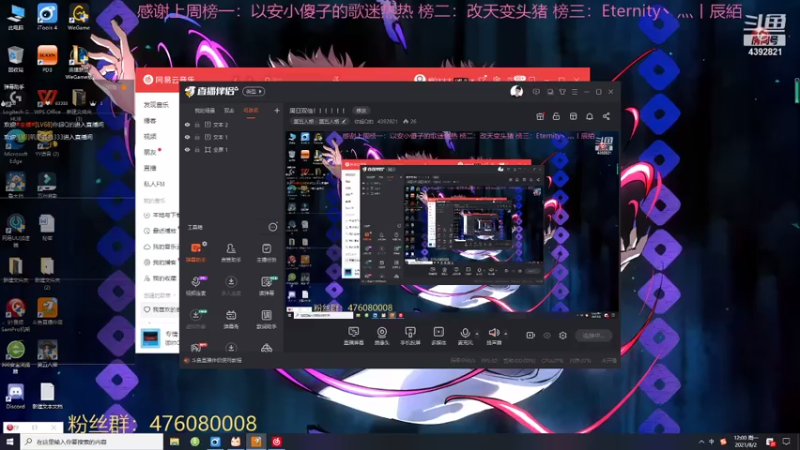Open the phone screen cast source
The image size is (800, 450).
coord(410,336)
